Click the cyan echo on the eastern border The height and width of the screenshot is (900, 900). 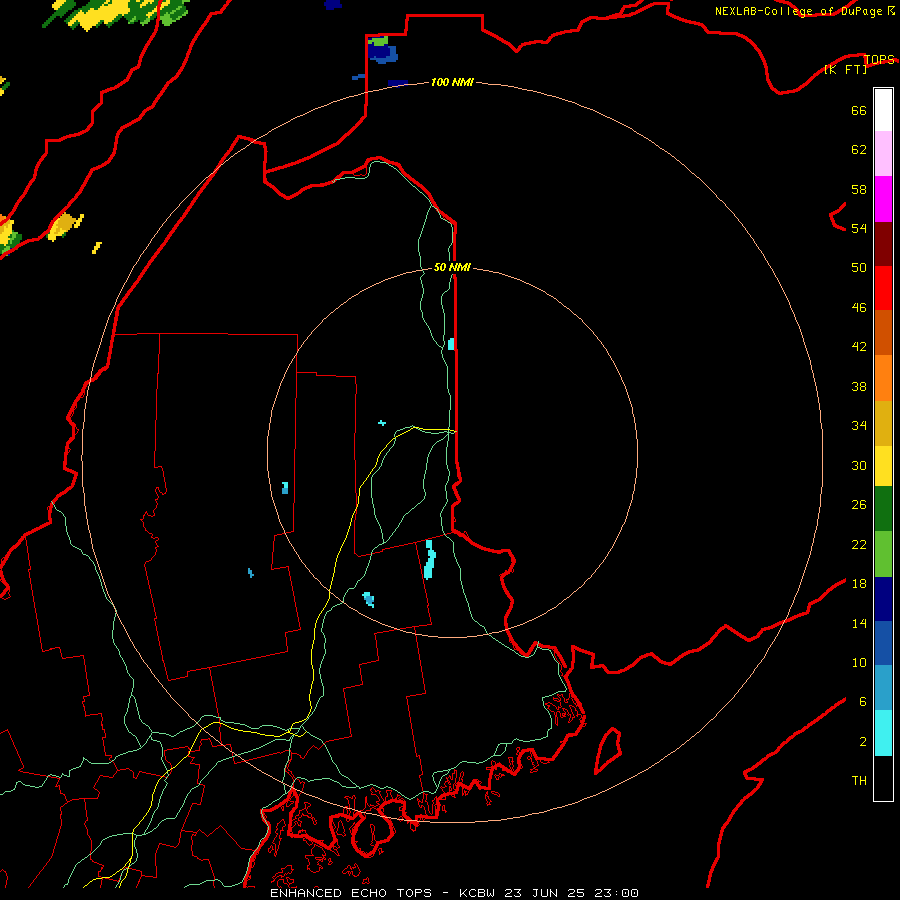451,344
